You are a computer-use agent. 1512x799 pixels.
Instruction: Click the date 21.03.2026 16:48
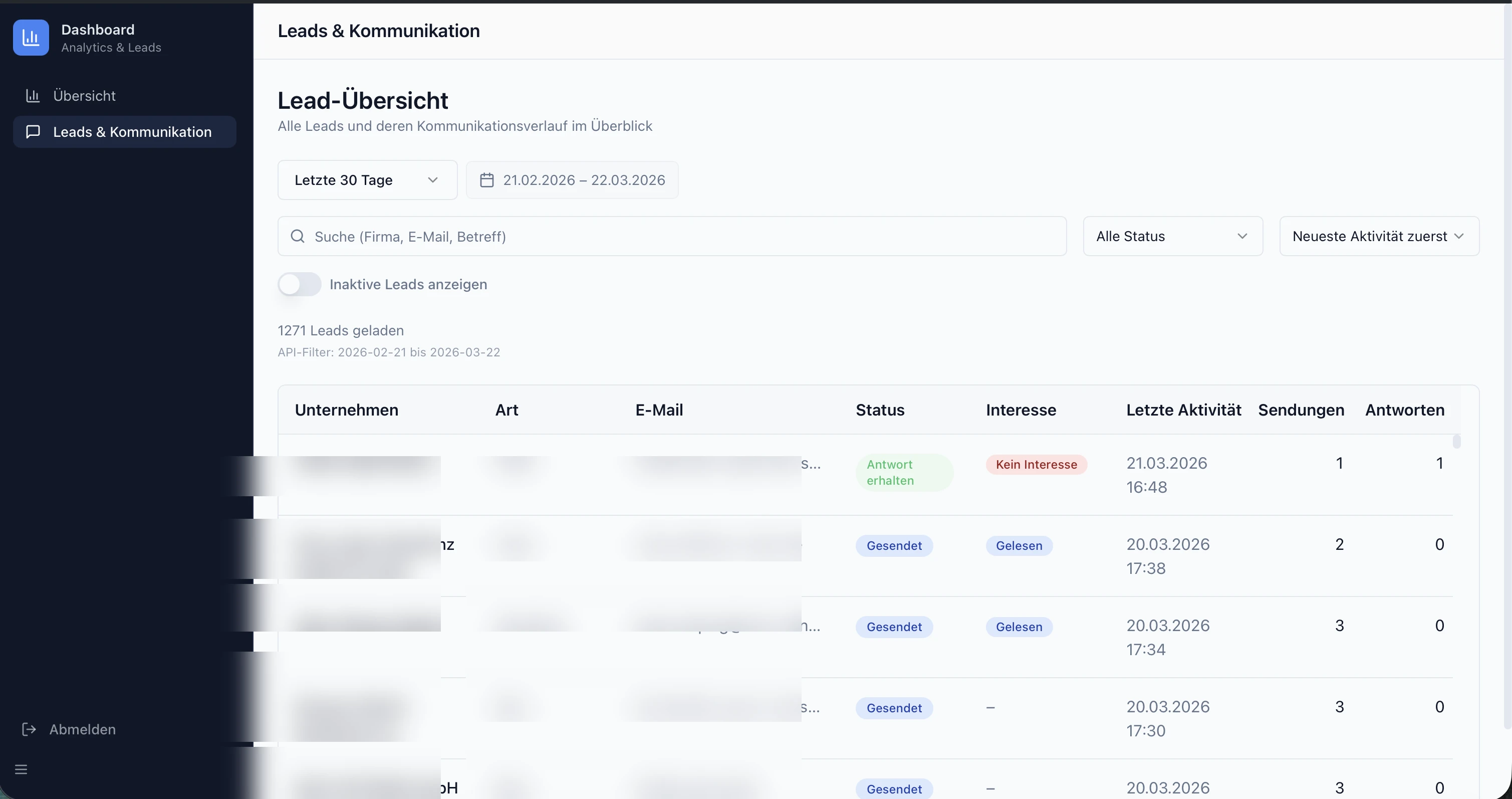[x=1166, y=475]
